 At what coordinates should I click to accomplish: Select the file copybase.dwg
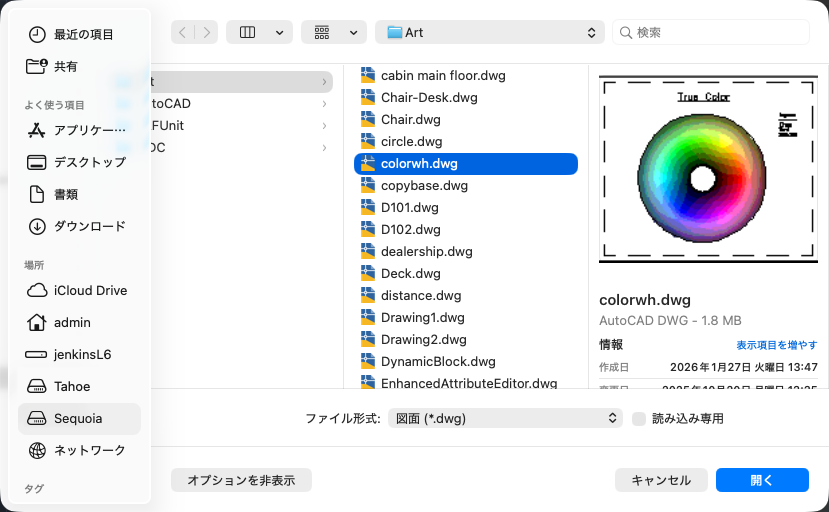pos(466,186)
